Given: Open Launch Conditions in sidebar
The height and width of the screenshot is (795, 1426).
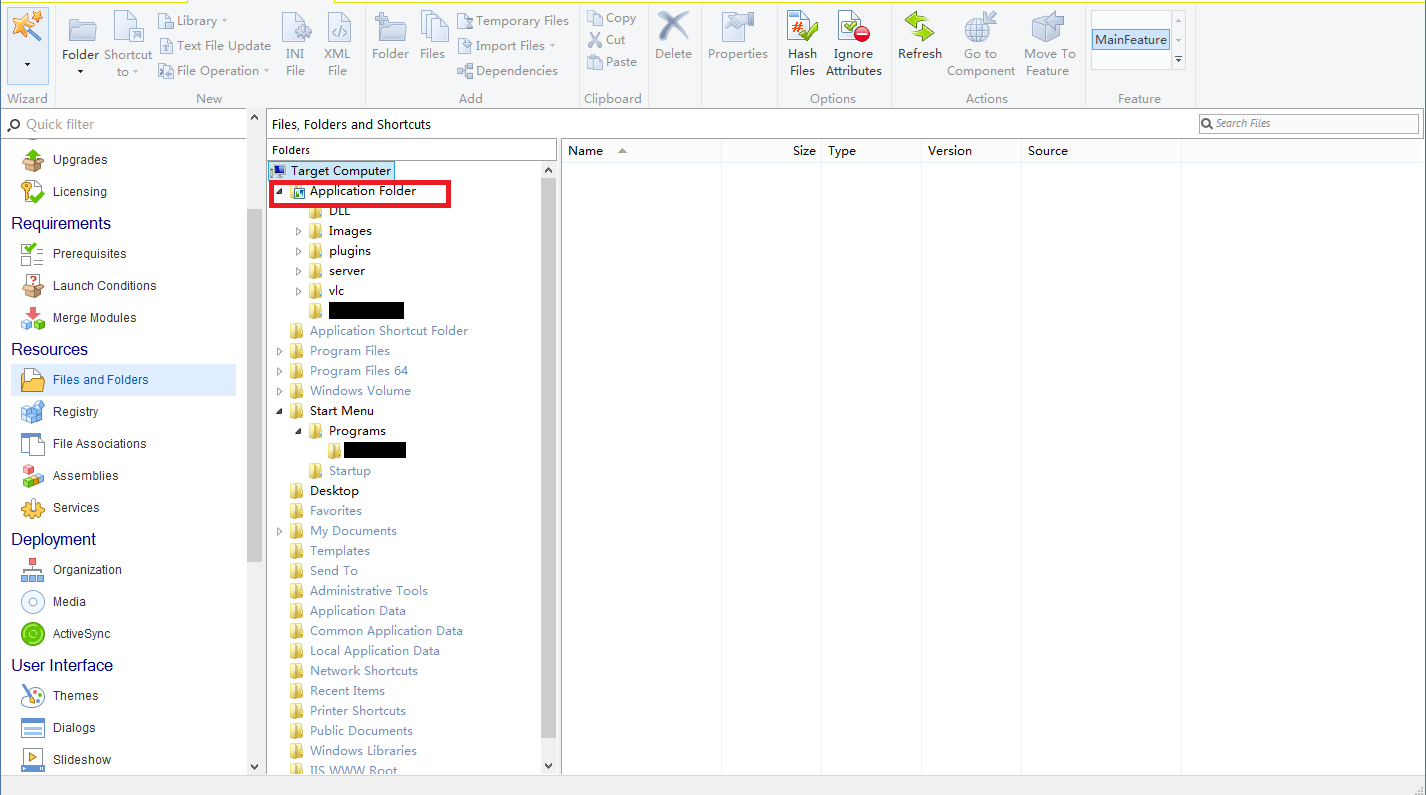Looking at the screenshot, I should [104, 286].
